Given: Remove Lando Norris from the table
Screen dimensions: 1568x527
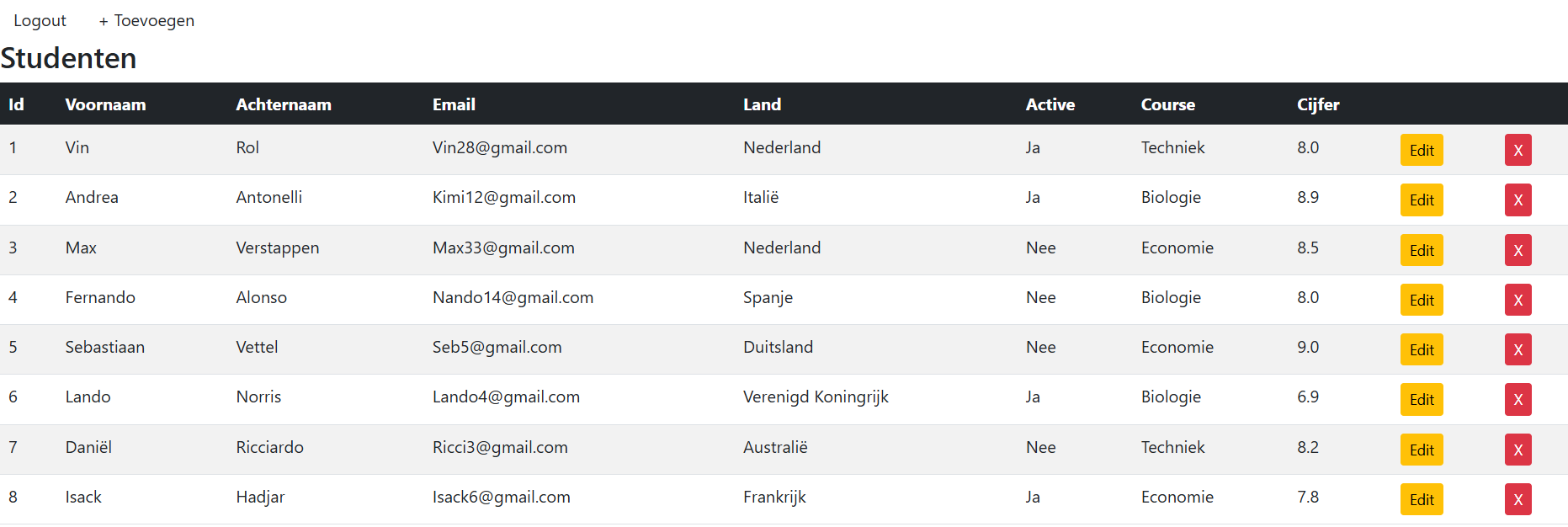Looking at the screenshot, I should pos(1518,400).
